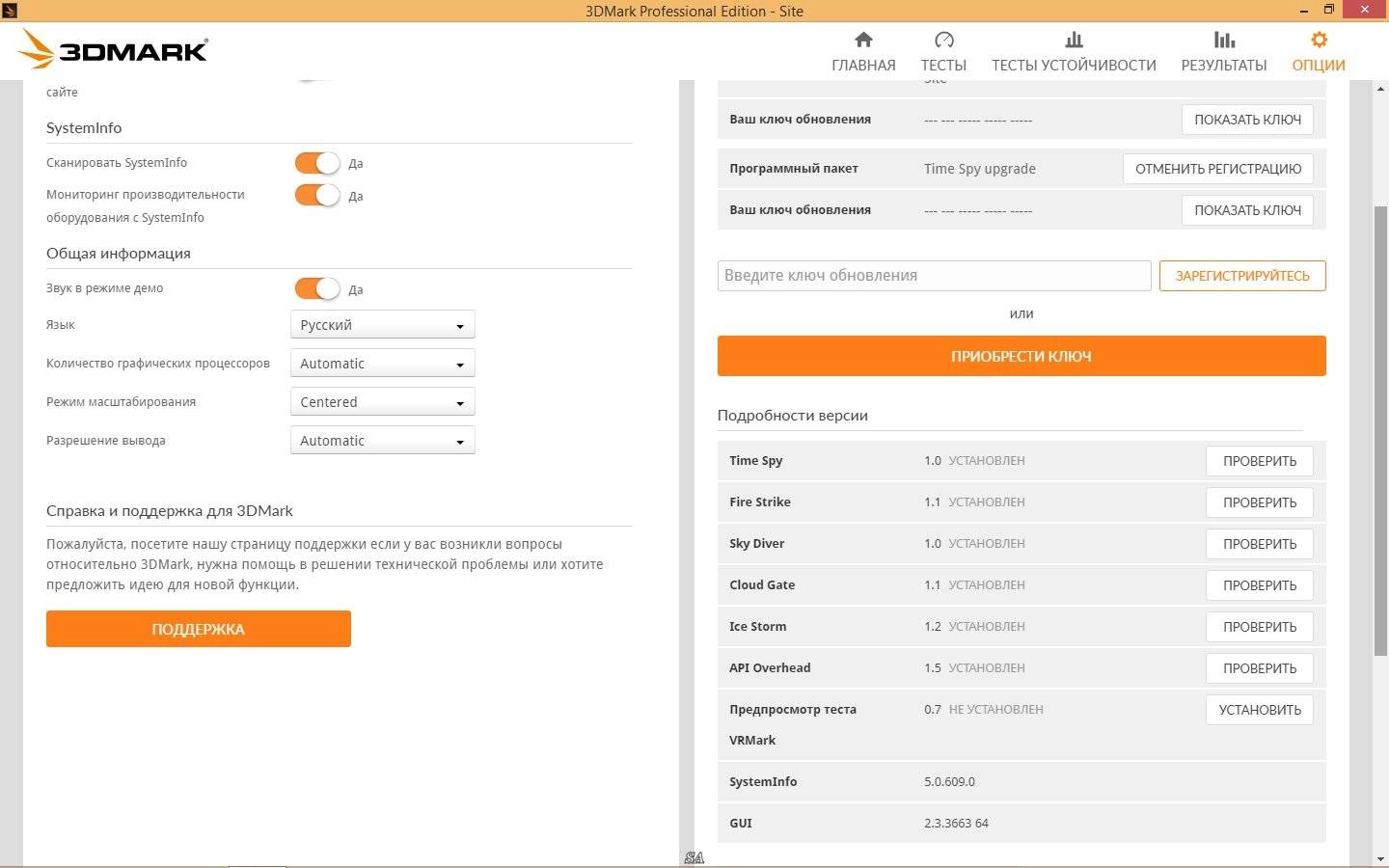Focus the Введите ключ обновления field

point(934,276)
